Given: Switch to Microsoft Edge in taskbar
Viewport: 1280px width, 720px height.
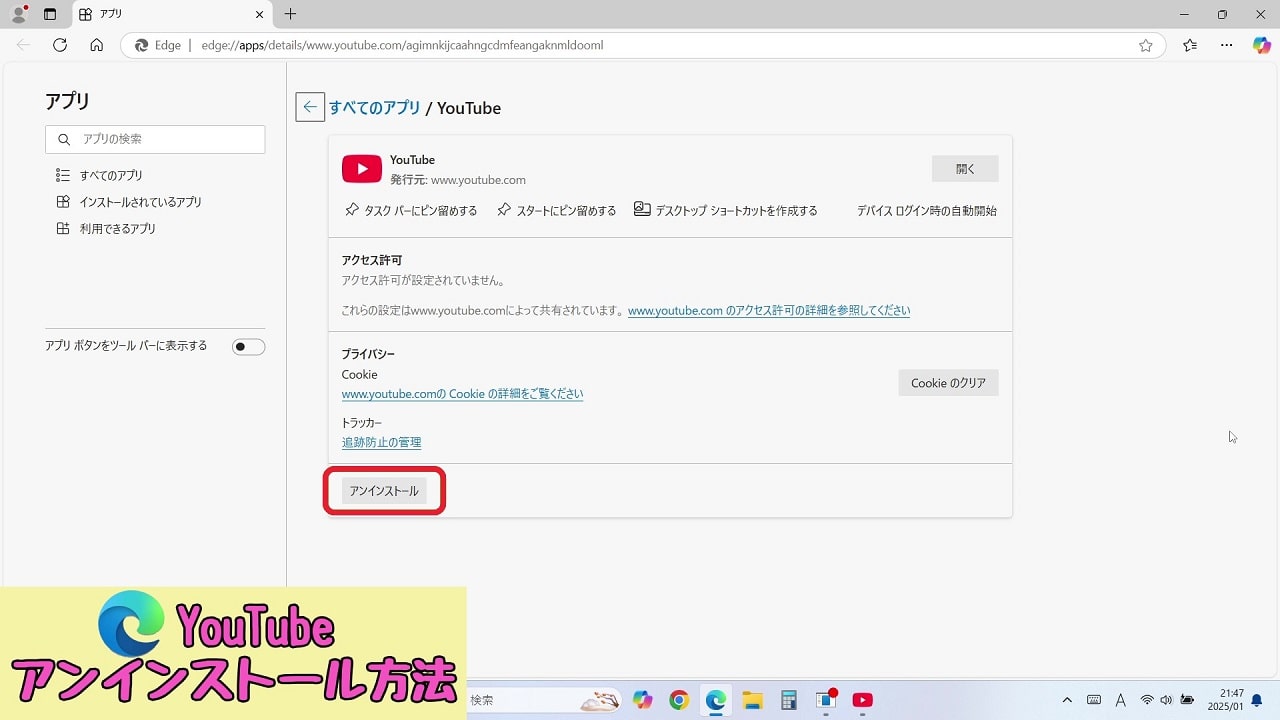Looking at the screenshot, I should tap(716, 700).
